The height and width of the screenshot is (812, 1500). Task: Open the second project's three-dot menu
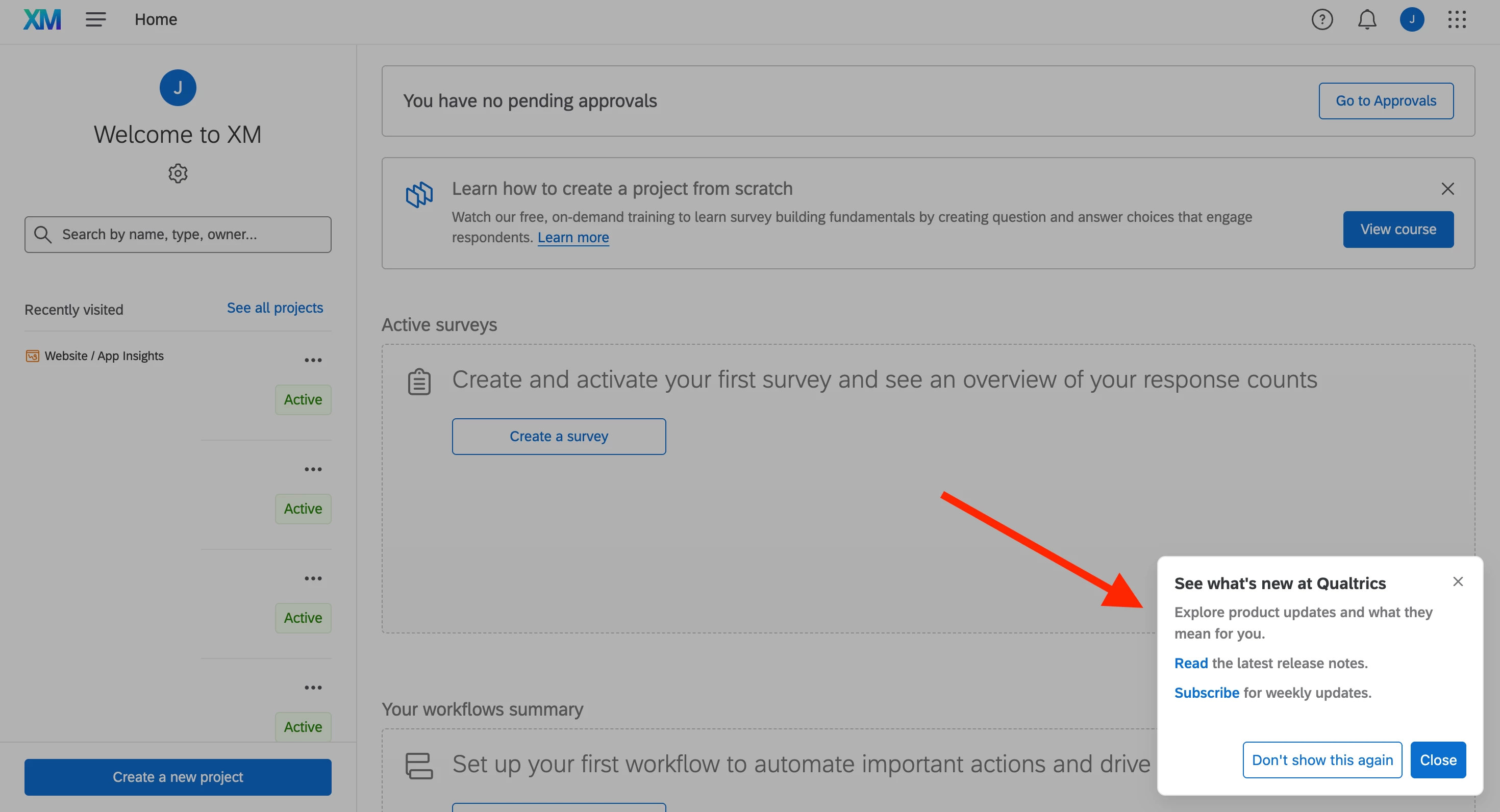coord(313,469)
